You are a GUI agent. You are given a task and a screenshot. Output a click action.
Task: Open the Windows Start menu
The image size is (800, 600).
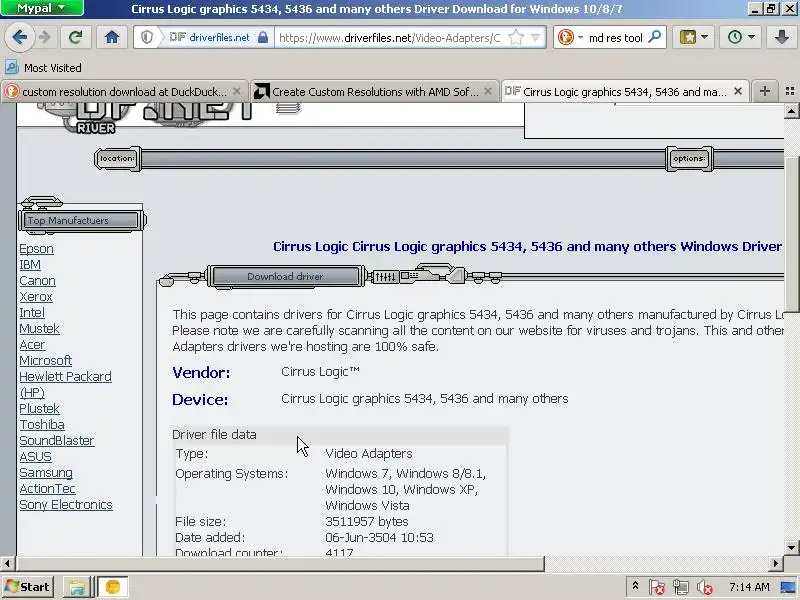[28, 587]
